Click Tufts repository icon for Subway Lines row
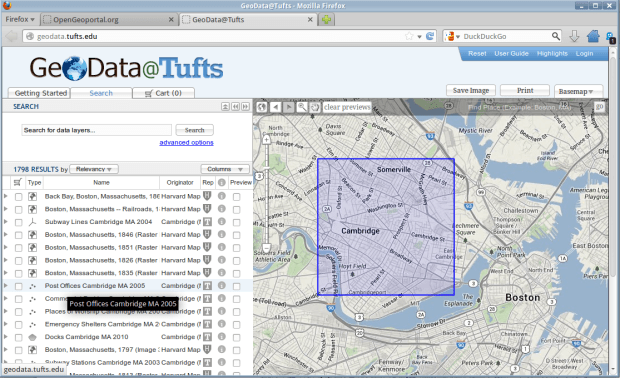The image size is (620, 378). pyautogui.click(x=207, y=222)
